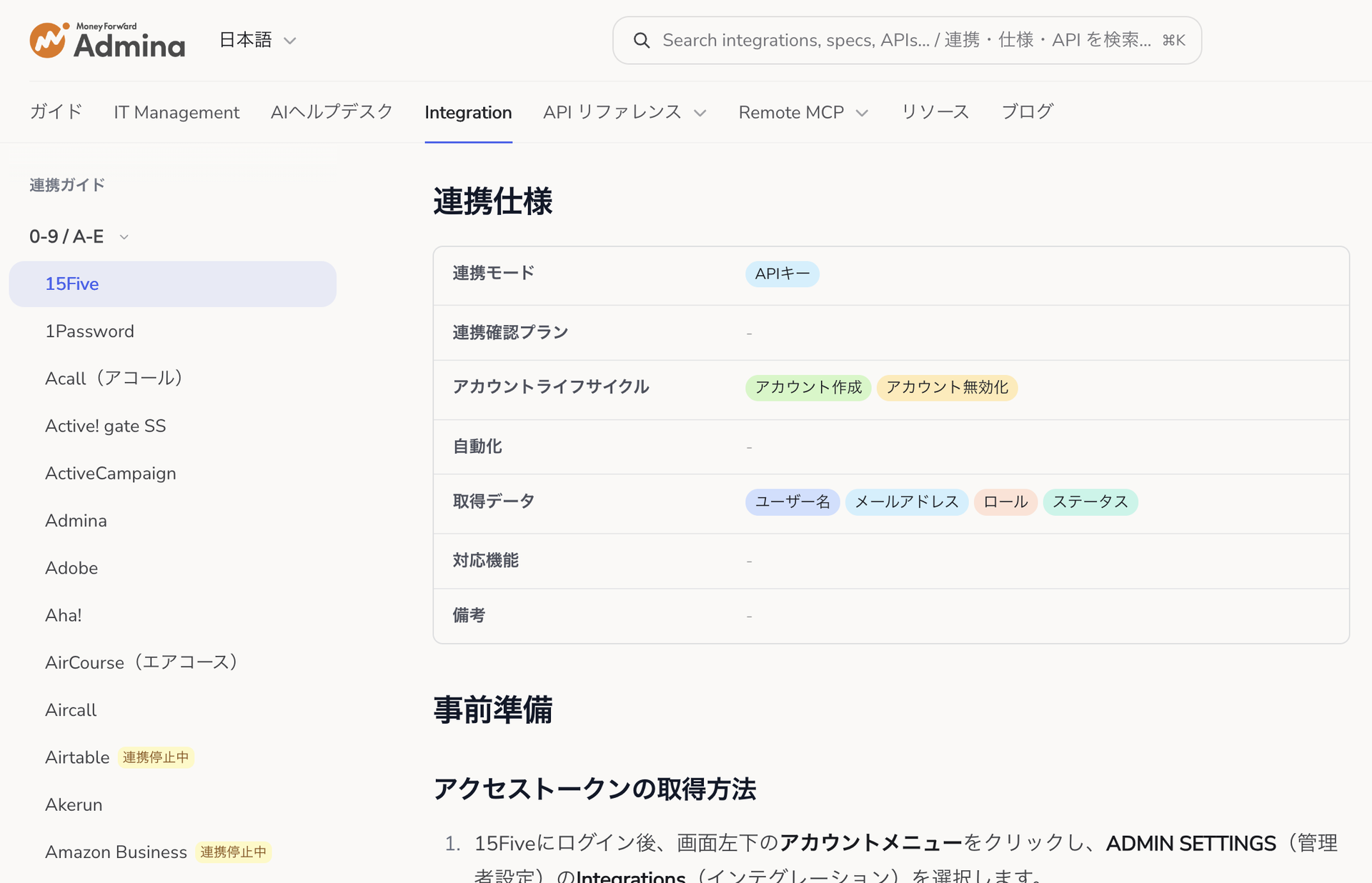Select the Integration tab

468,112
